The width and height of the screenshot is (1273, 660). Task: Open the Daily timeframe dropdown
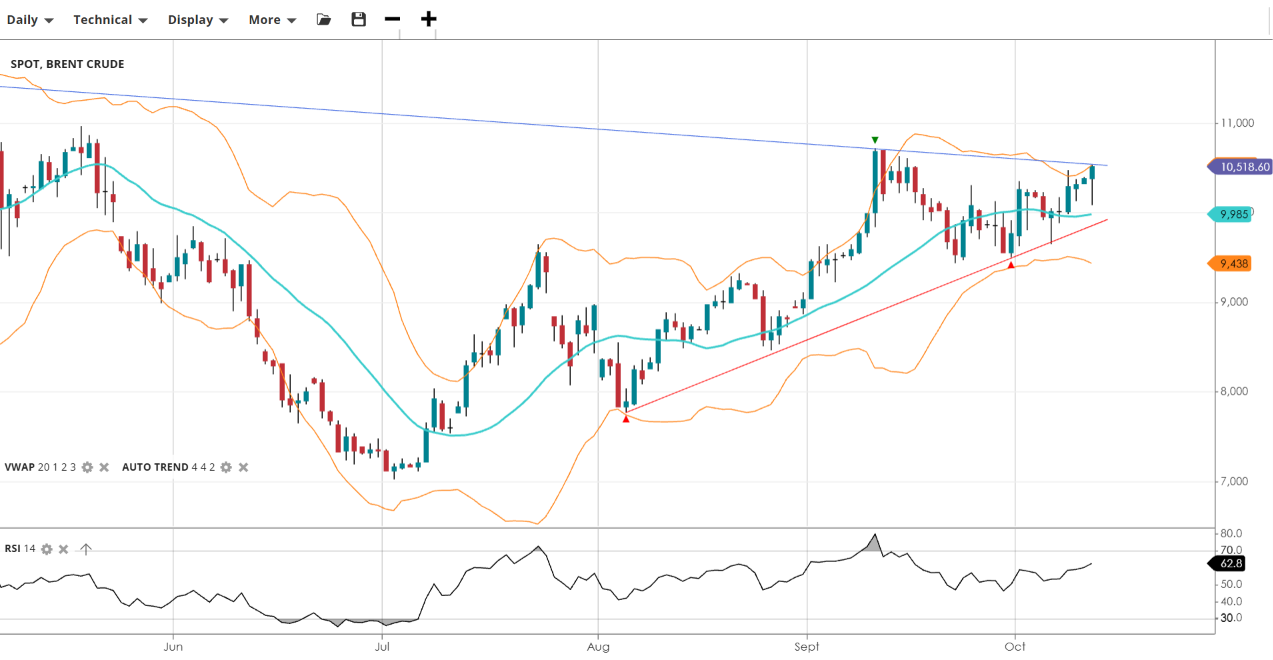[30, 20]
